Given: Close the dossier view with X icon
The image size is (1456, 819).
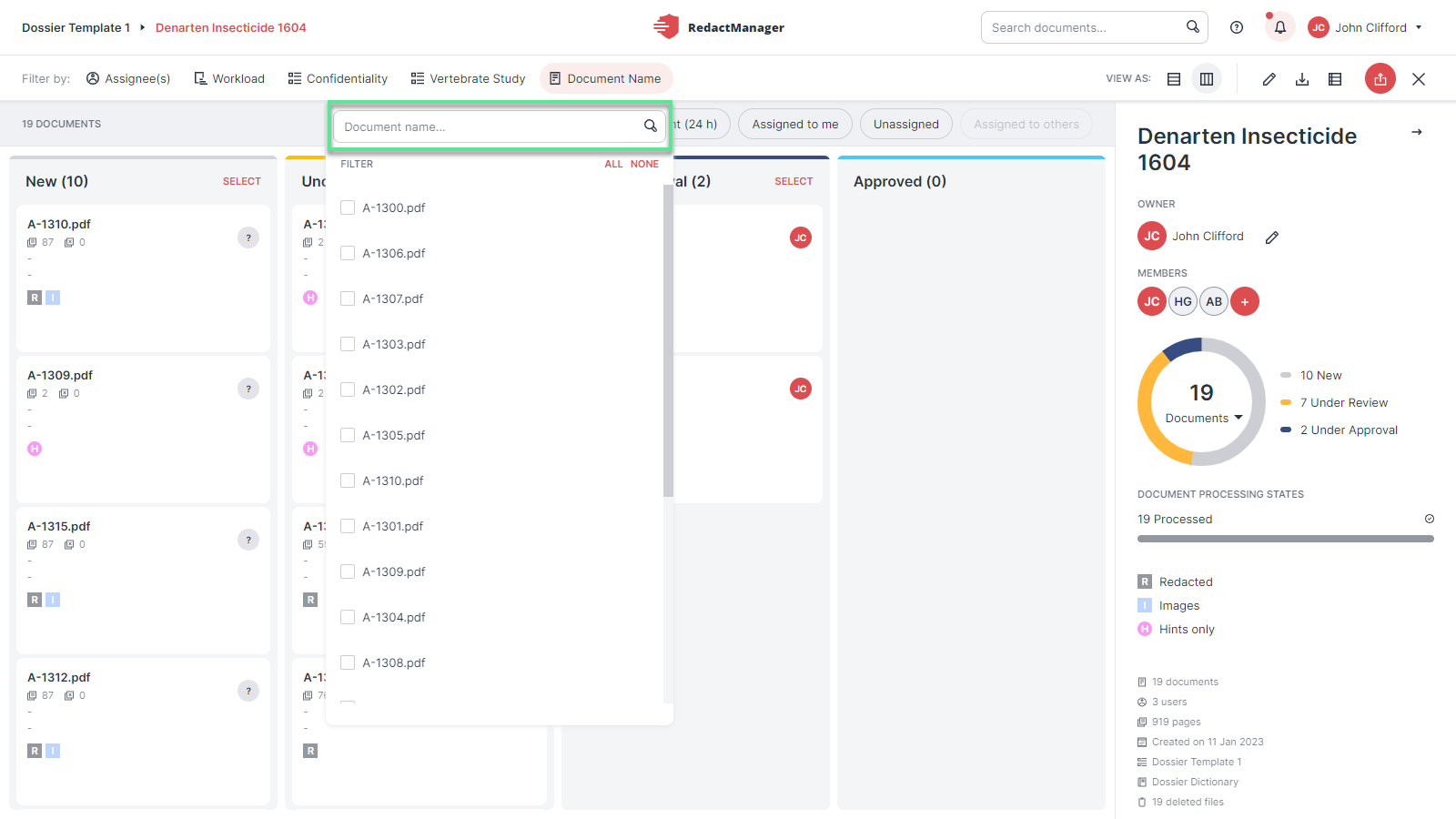Looking at the screenshot, I should tap(1419, 79).
